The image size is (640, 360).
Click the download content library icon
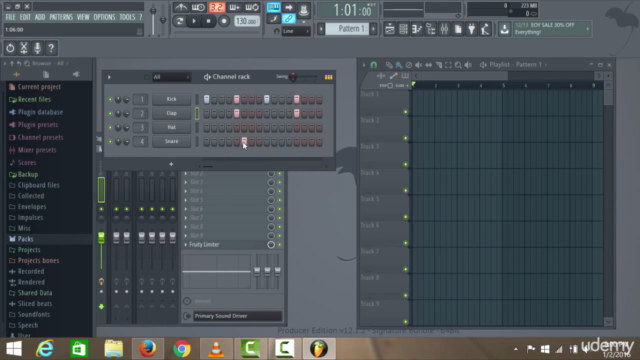tap(504, 29)
